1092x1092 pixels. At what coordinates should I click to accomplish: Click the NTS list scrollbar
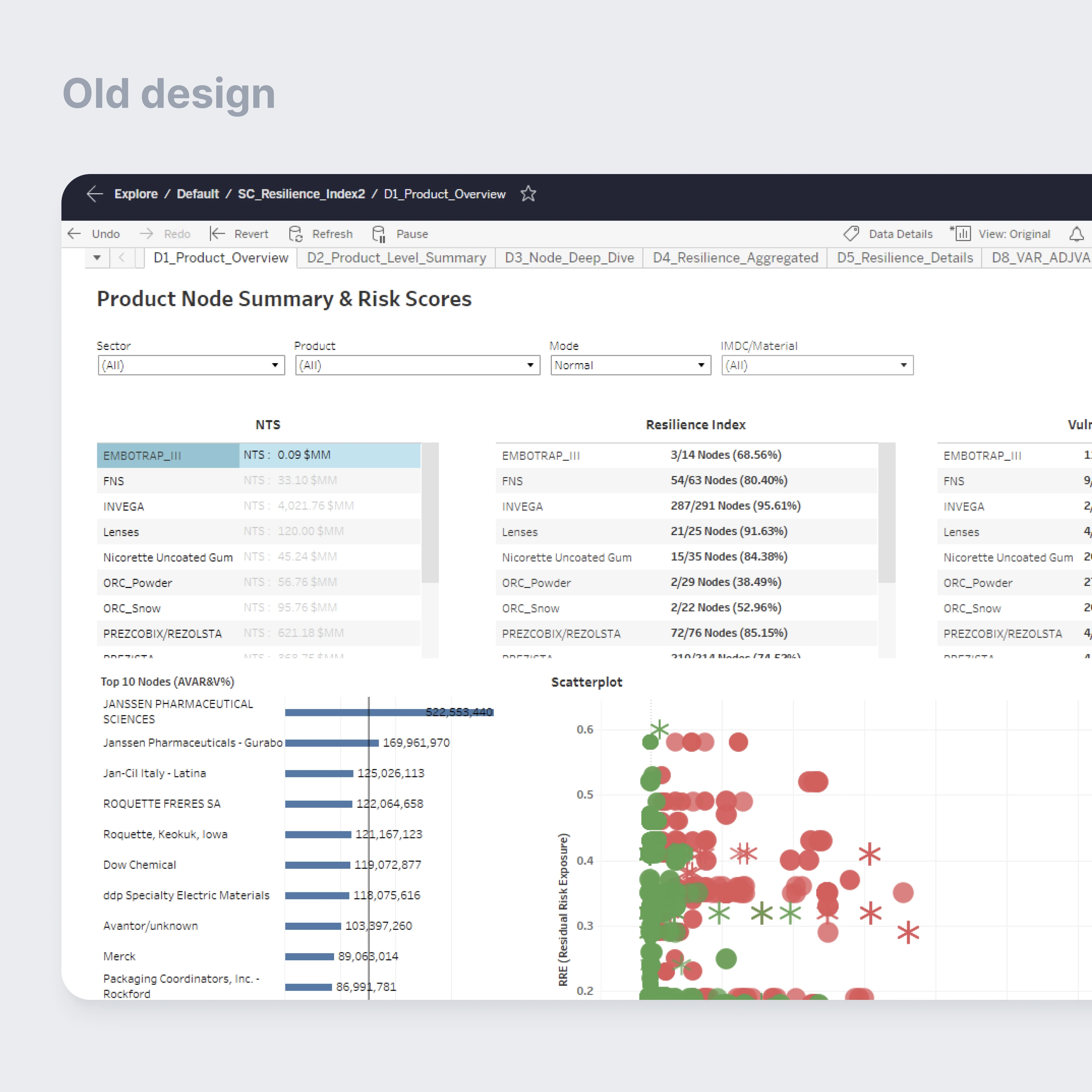click(x=430, y=512)
